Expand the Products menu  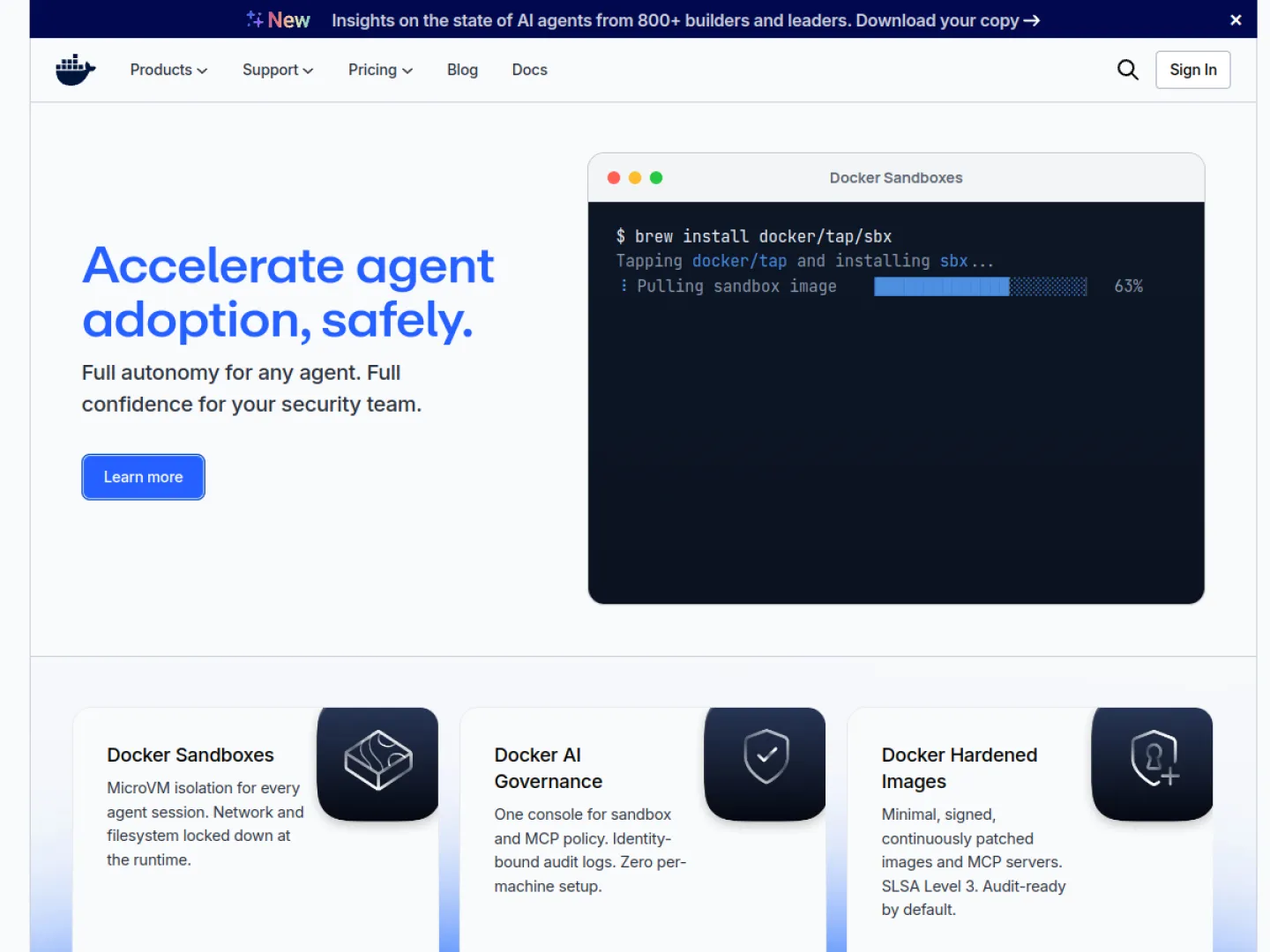(168, 70)
